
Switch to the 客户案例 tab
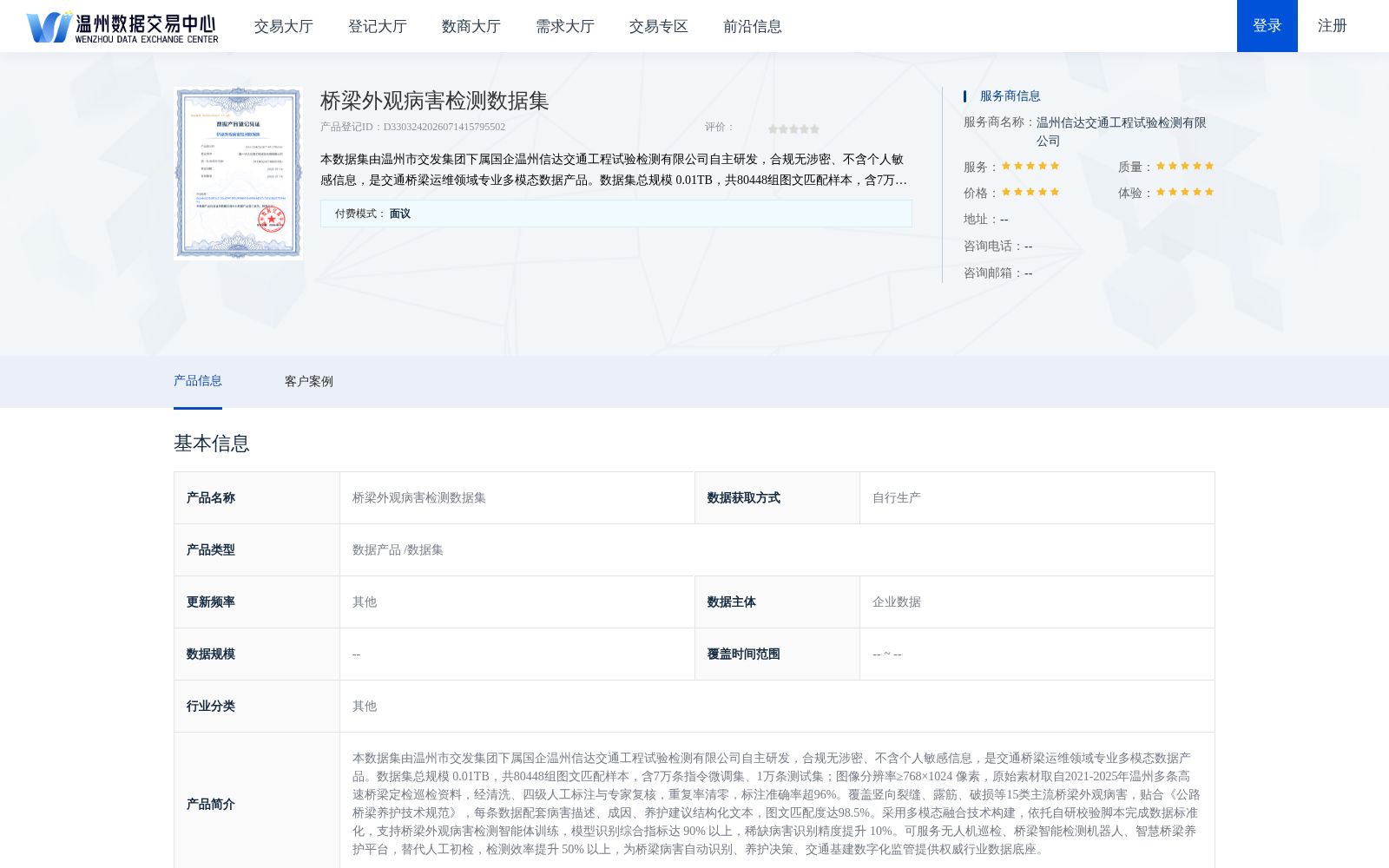click(x=309, y=382)
